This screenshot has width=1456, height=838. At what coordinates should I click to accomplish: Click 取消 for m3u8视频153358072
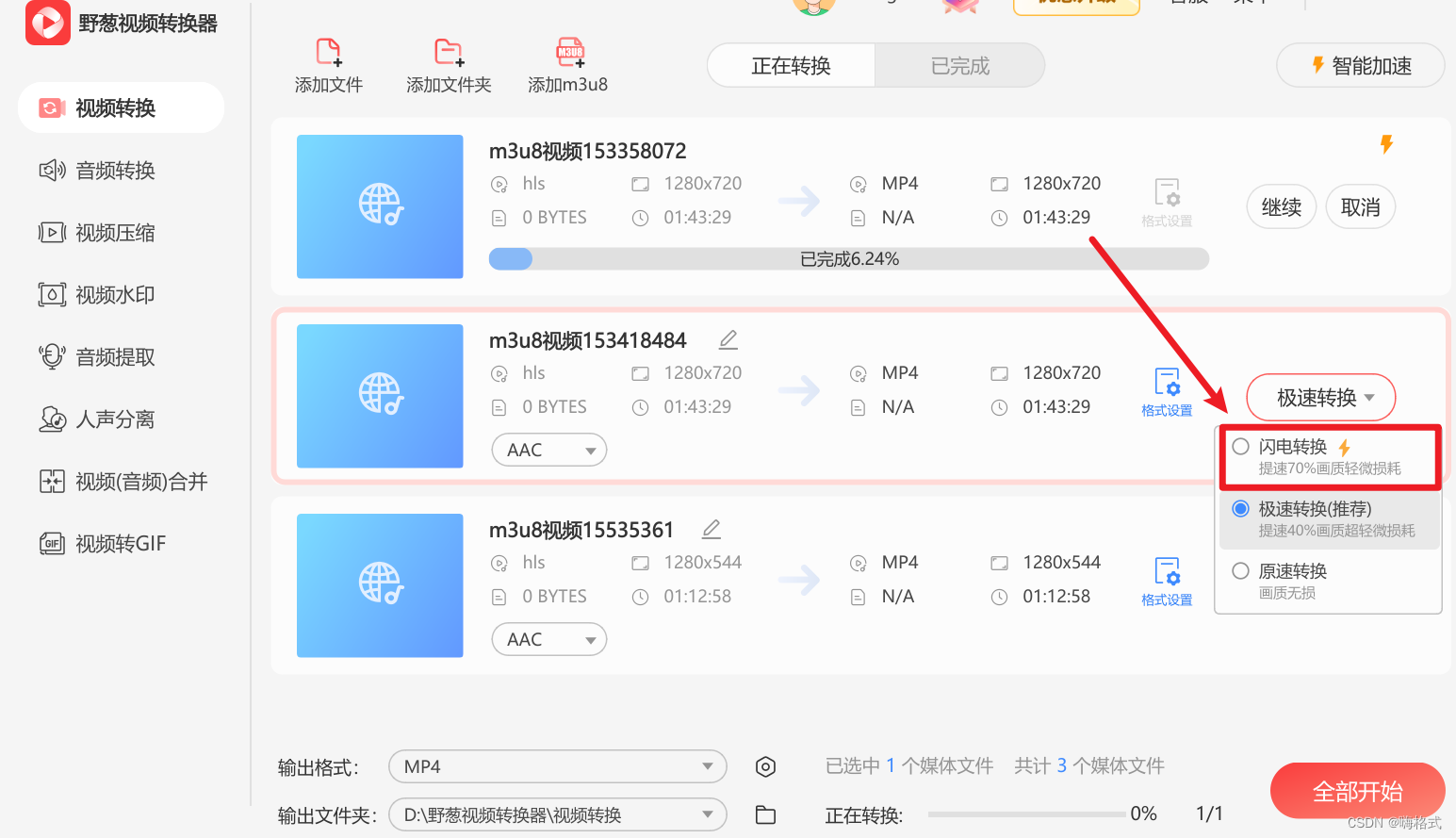tap(1360, 207)
